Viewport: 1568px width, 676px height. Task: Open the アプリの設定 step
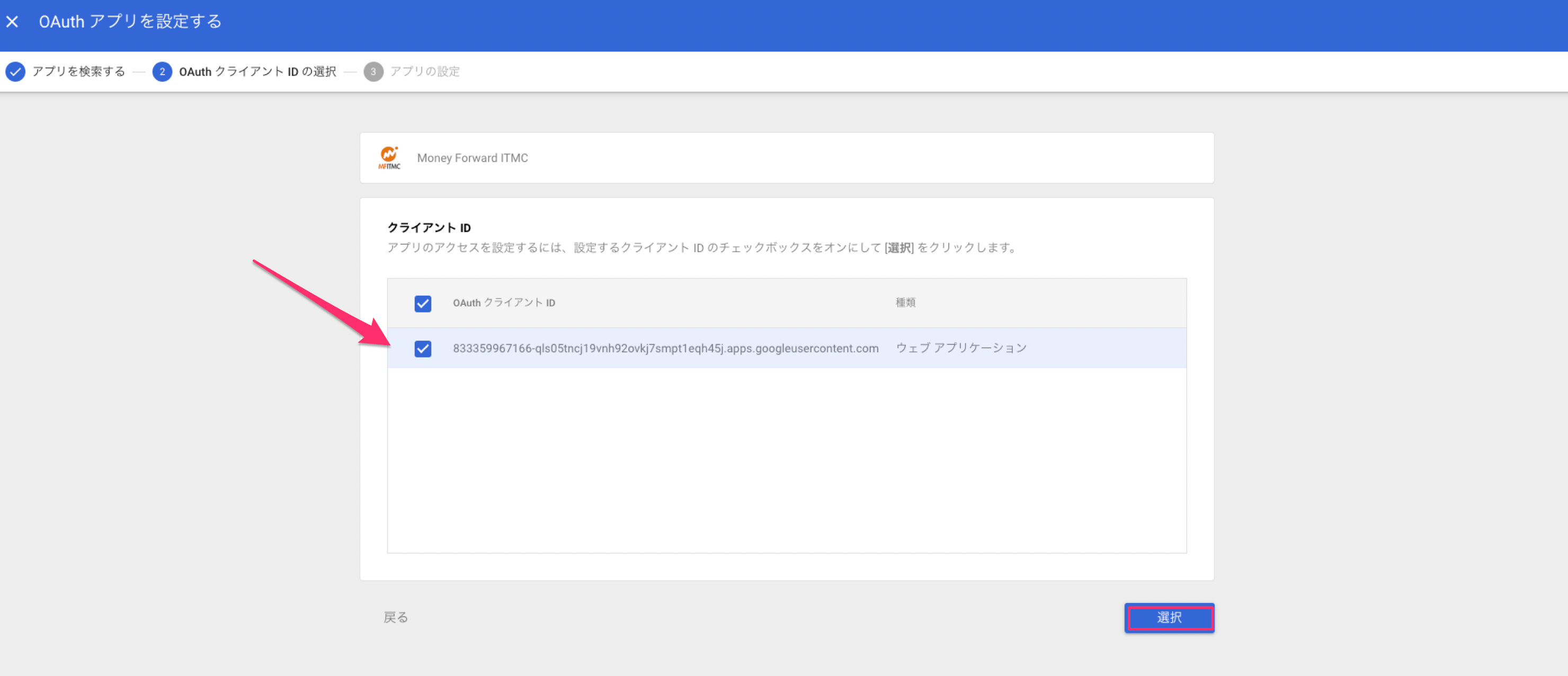point(425,72)
